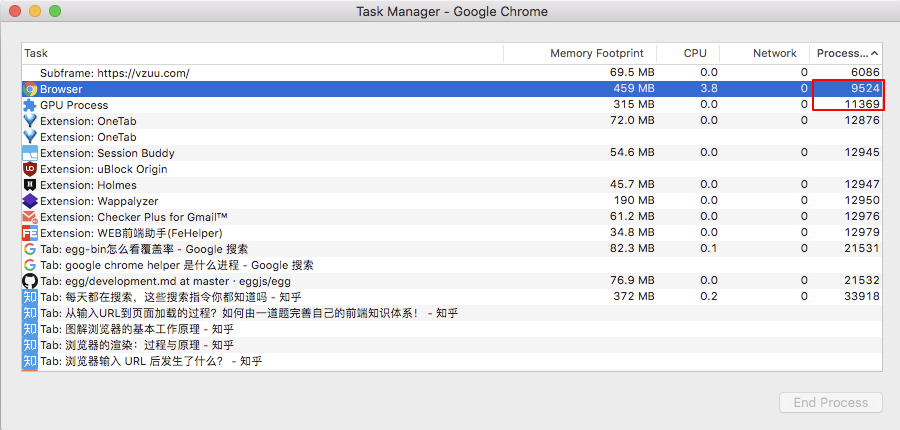Click the green zoom window button
The image size is (900, 430).
coord(55,11)
